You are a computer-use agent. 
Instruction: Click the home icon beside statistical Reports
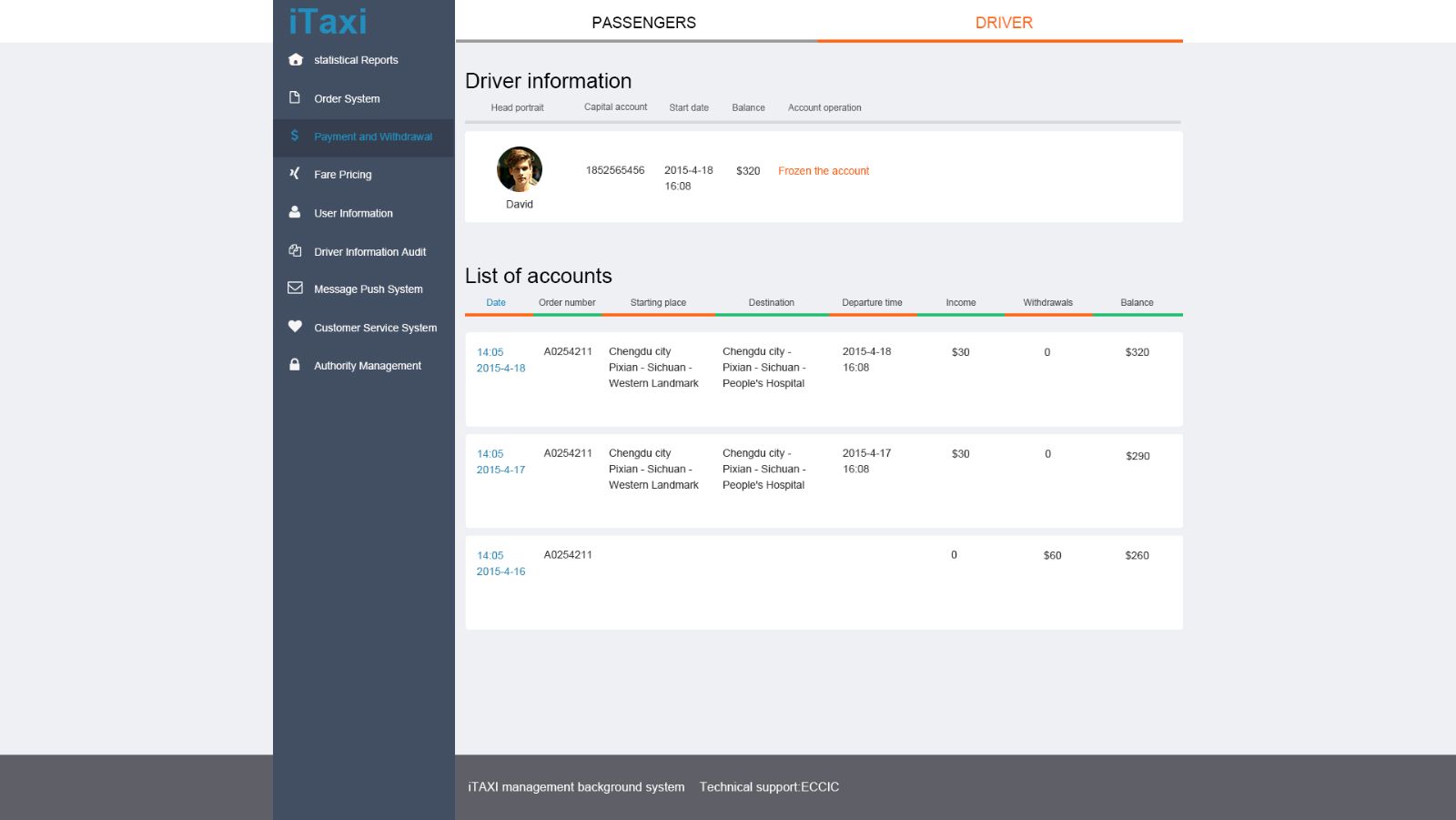click(295, 60)
